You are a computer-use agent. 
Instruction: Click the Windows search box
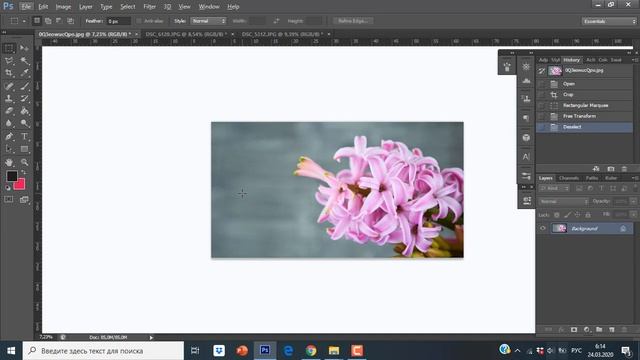click(103, 351)
